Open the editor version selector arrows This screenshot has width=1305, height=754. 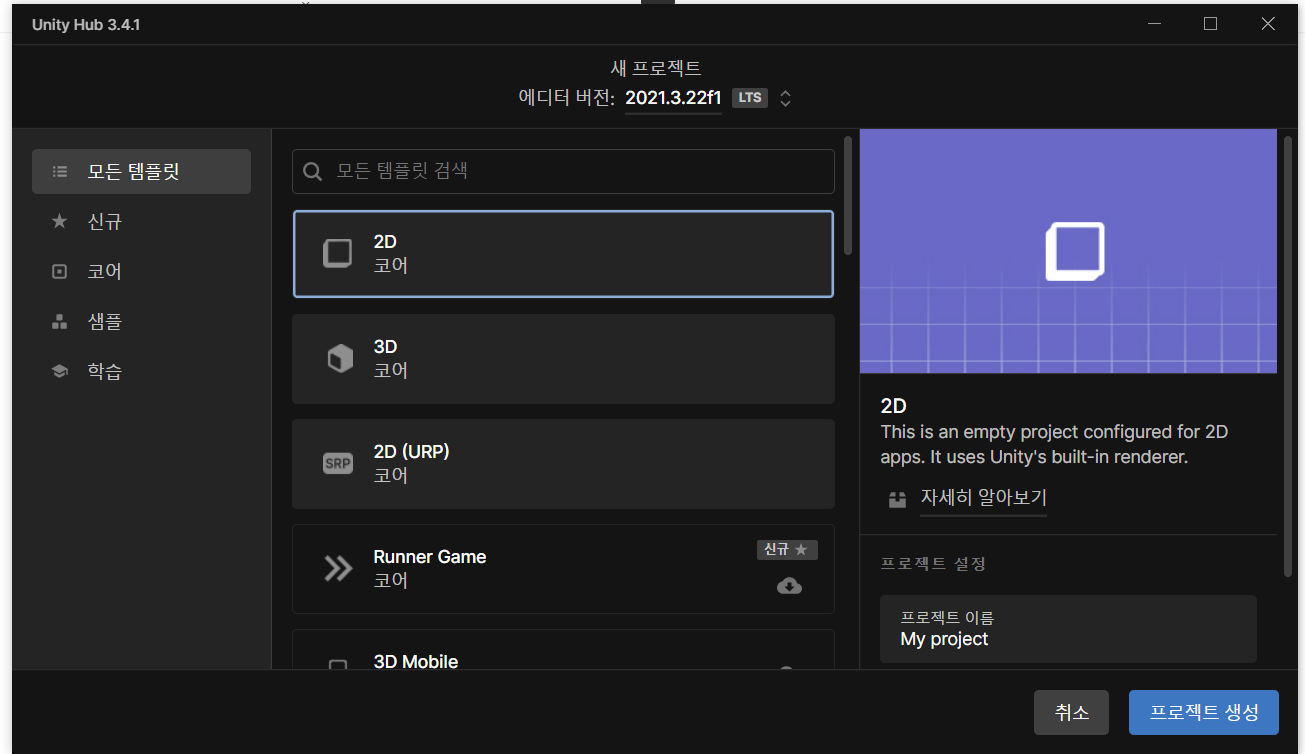[x=786, y=98]
